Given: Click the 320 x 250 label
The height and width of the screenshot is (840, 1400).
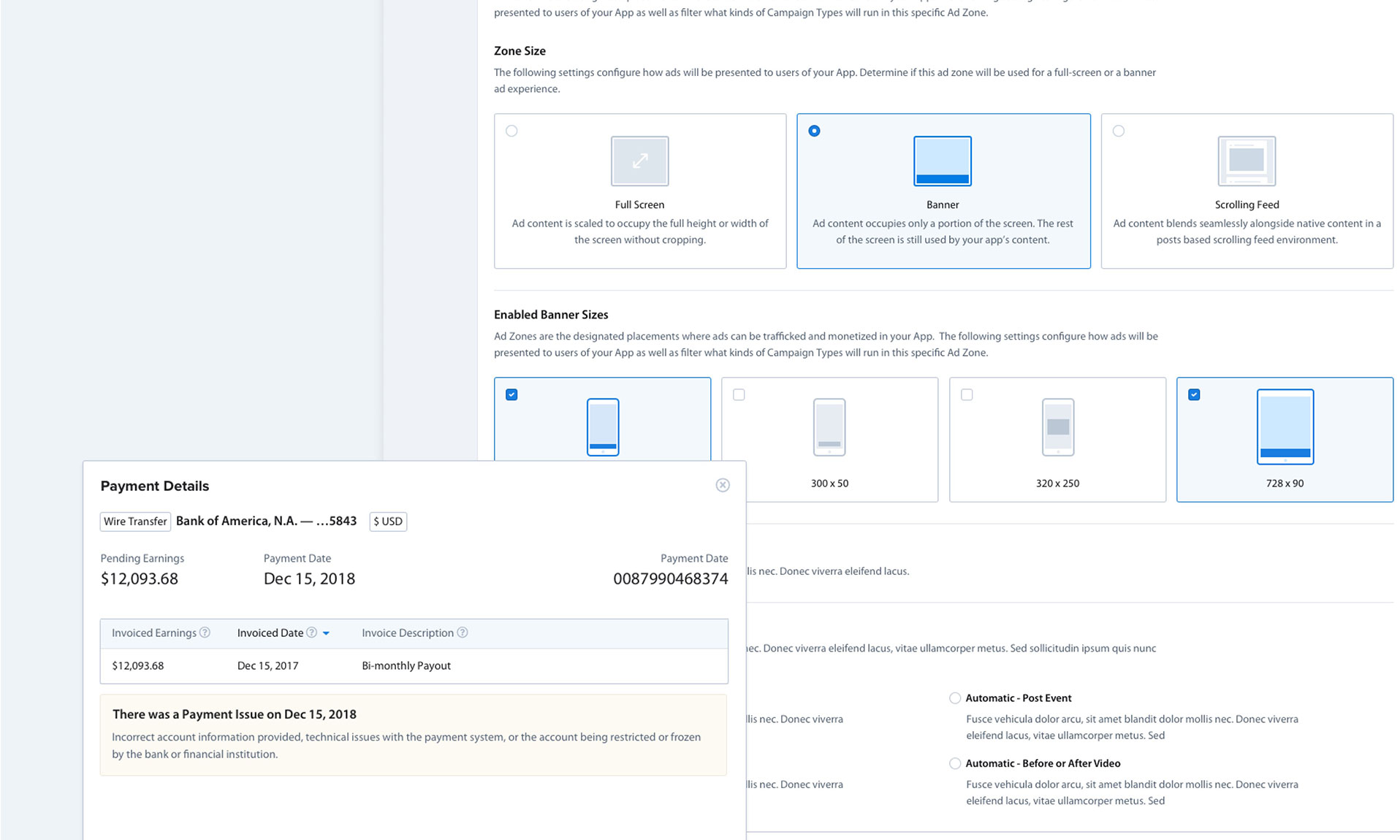Looking at the screenshot, I should (1057, 484).
